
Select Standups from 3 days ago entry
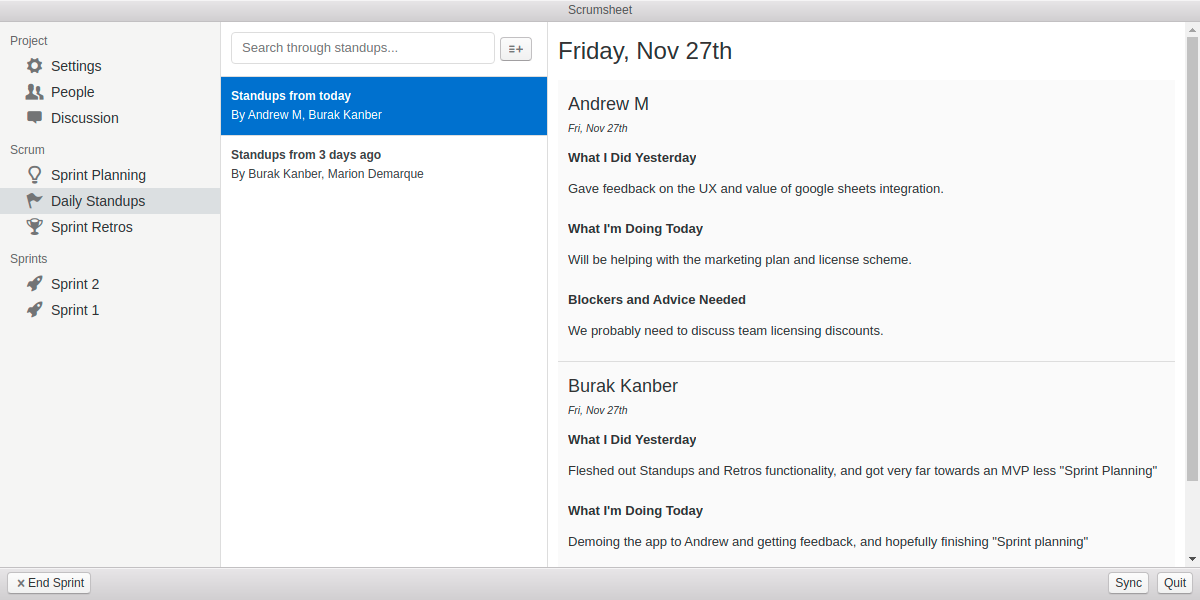tap(384, 164)
